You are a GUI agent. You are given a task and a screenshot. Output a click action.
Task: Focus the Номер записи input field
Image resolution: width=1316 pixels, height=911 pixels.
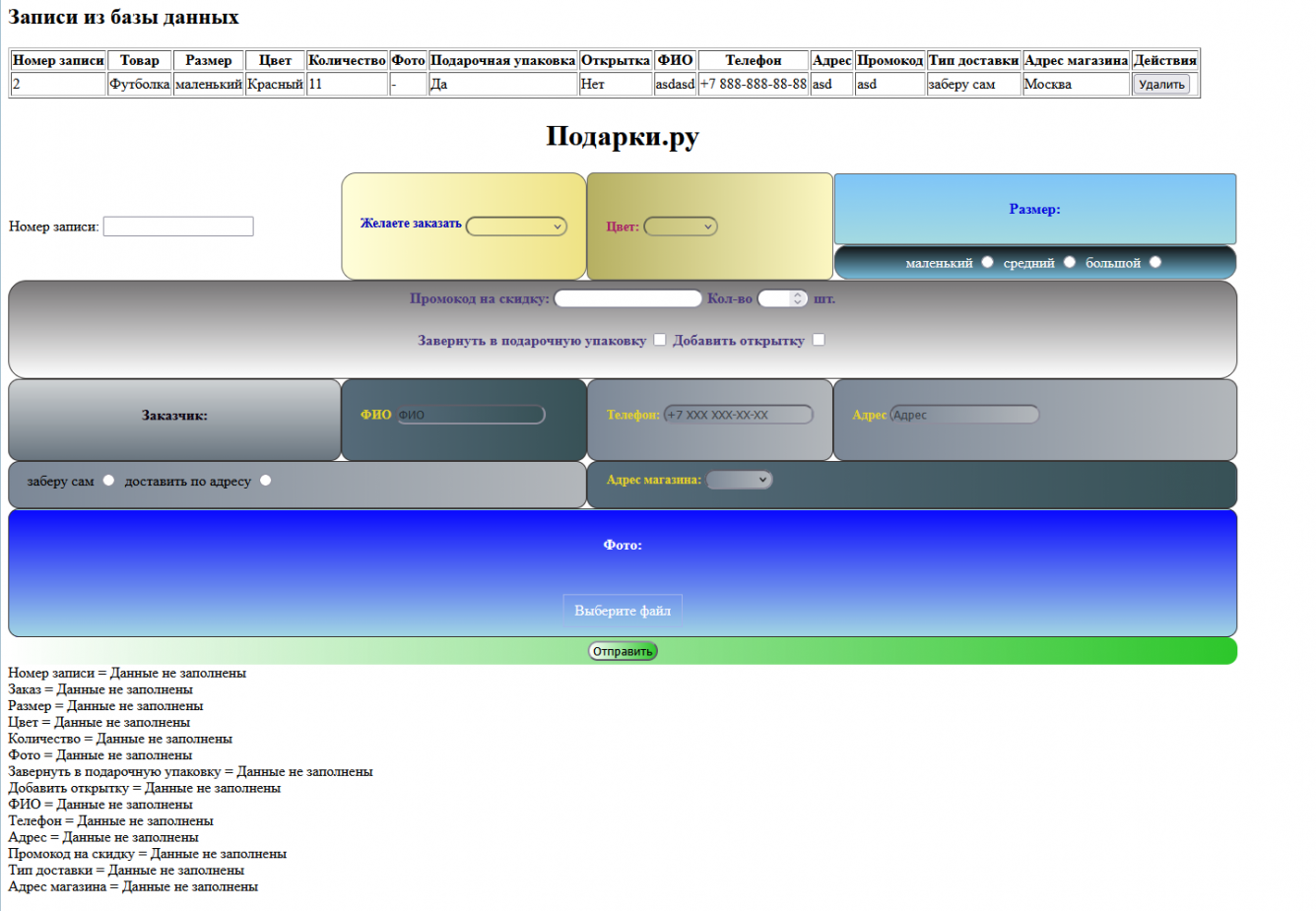coord(178,227)
